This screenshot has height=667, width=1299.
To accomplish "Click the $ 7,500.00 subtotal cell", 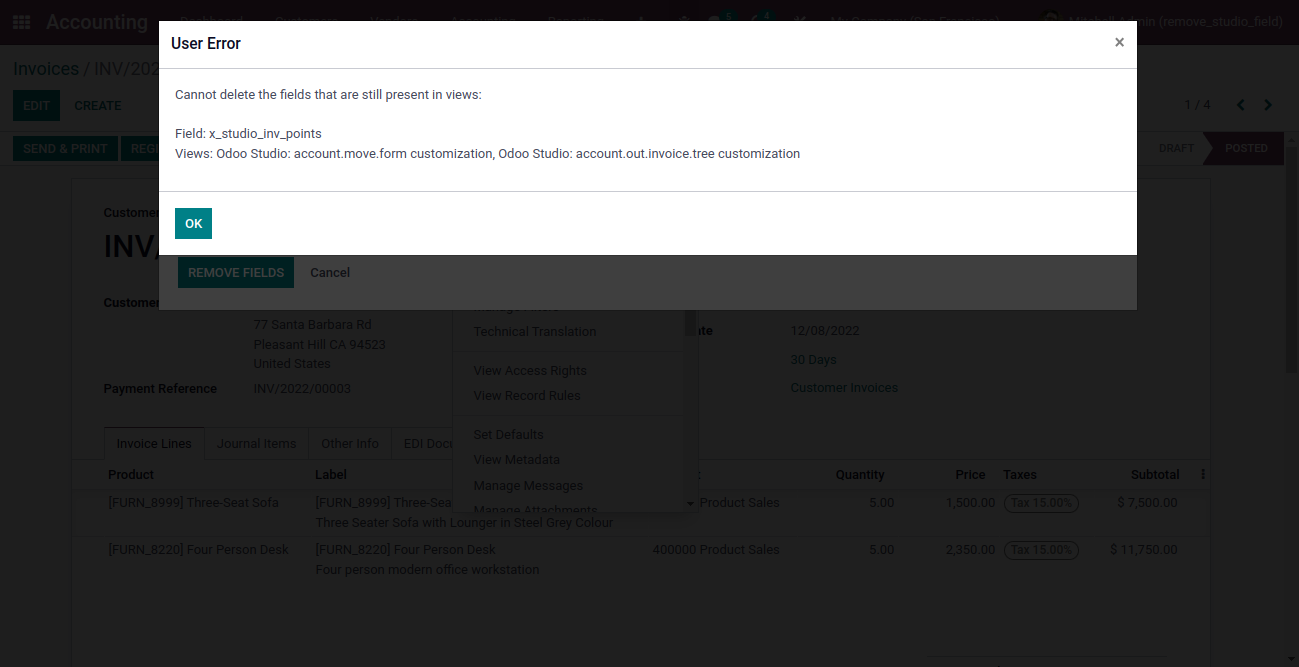I will click(x=1147, y=502).
